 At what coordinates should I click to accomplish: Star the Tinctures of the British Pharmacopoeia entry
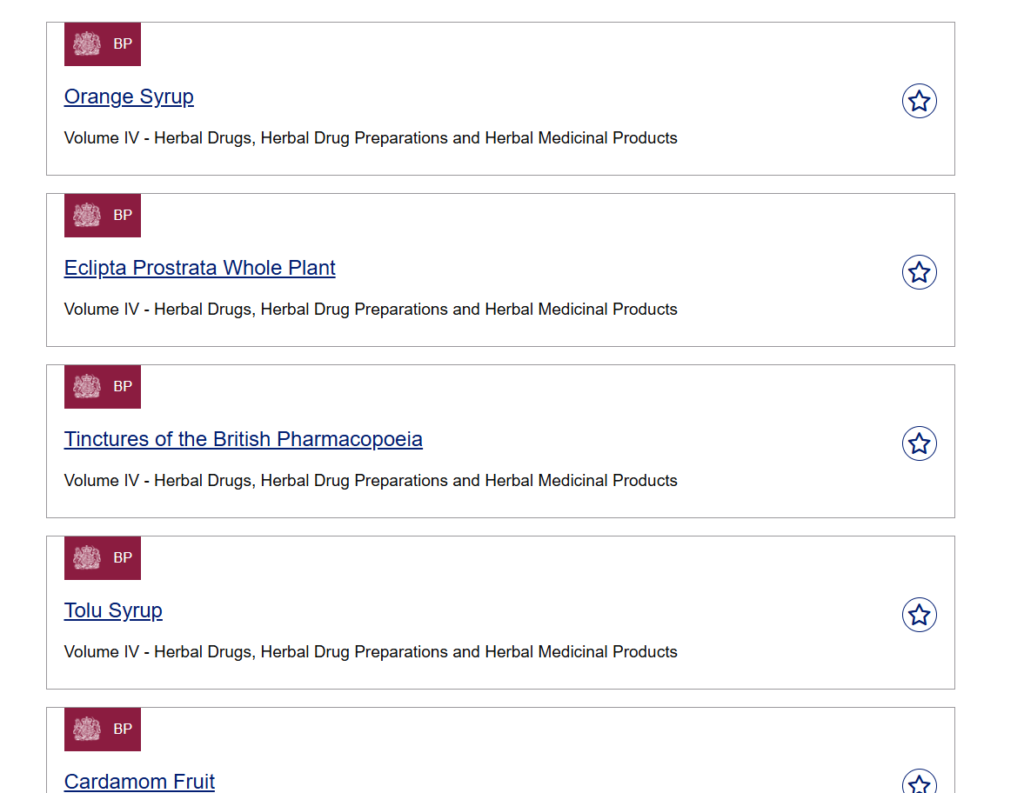point(919,443)
